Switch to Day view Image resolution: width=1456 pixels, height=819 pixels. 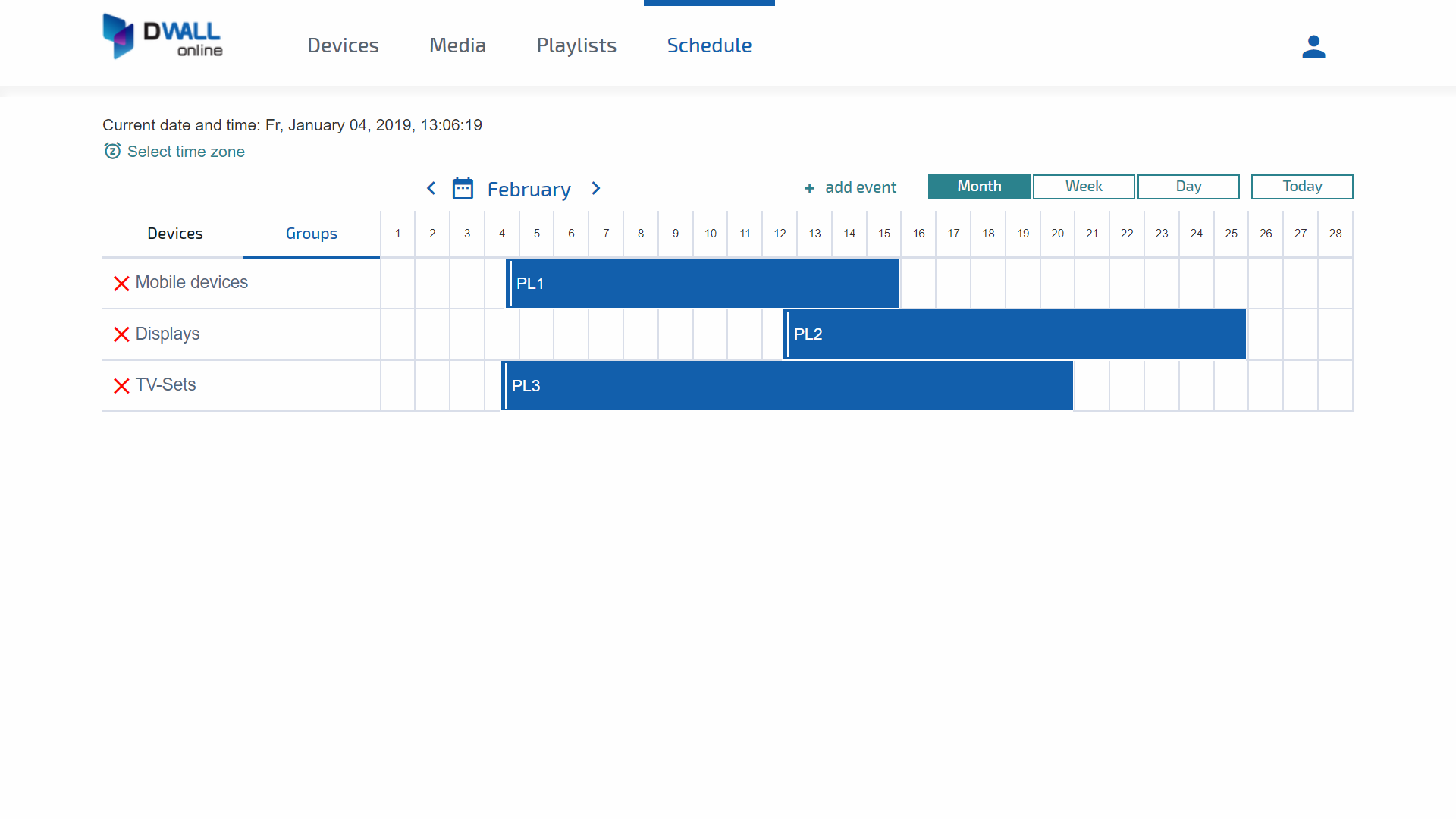click(x=1188, y=187)
